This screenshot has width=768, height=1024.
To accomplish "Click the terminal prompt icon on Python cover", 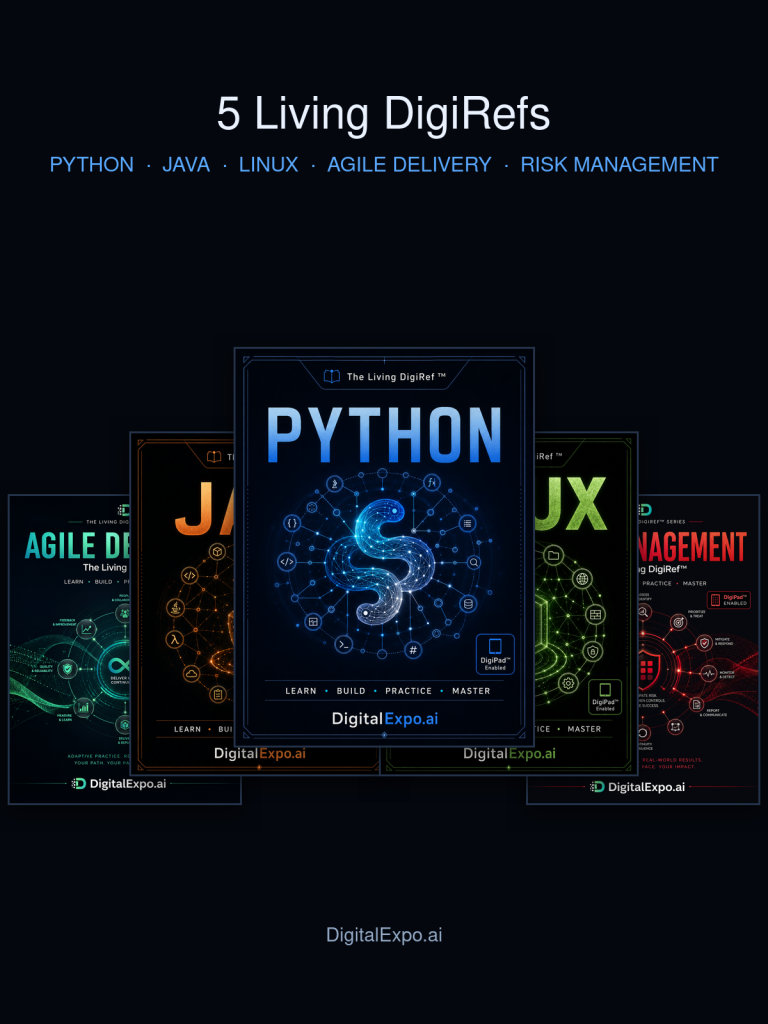I will point(344,645).
